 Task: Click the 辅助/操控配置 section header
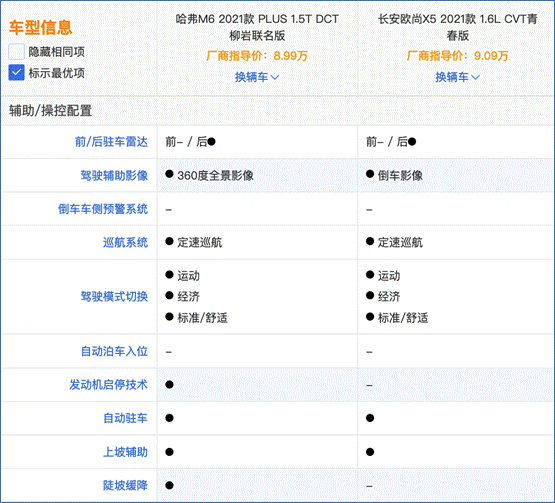[x=50, y=111]
